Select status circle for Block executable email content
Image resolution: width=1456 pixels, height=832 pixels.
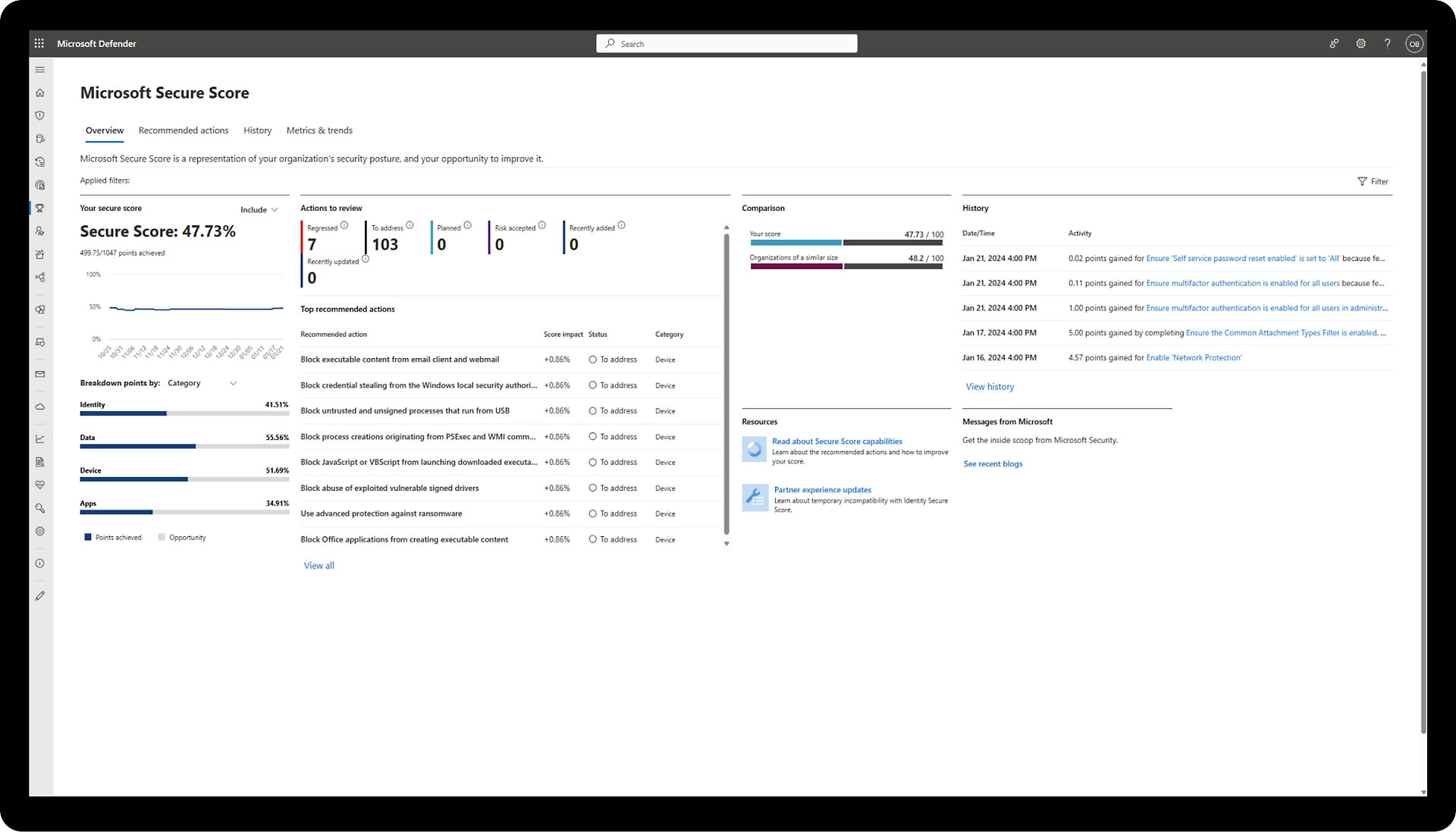pos(592,359)
